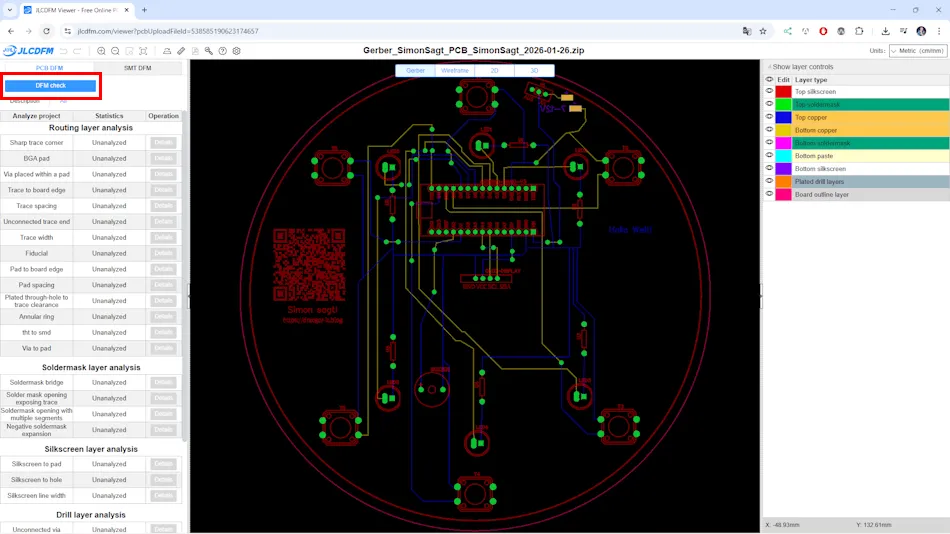The width and height of the screenshot is (950, 534).
Task: Click the browser address bar URL
Action: [x=168, y=31]
